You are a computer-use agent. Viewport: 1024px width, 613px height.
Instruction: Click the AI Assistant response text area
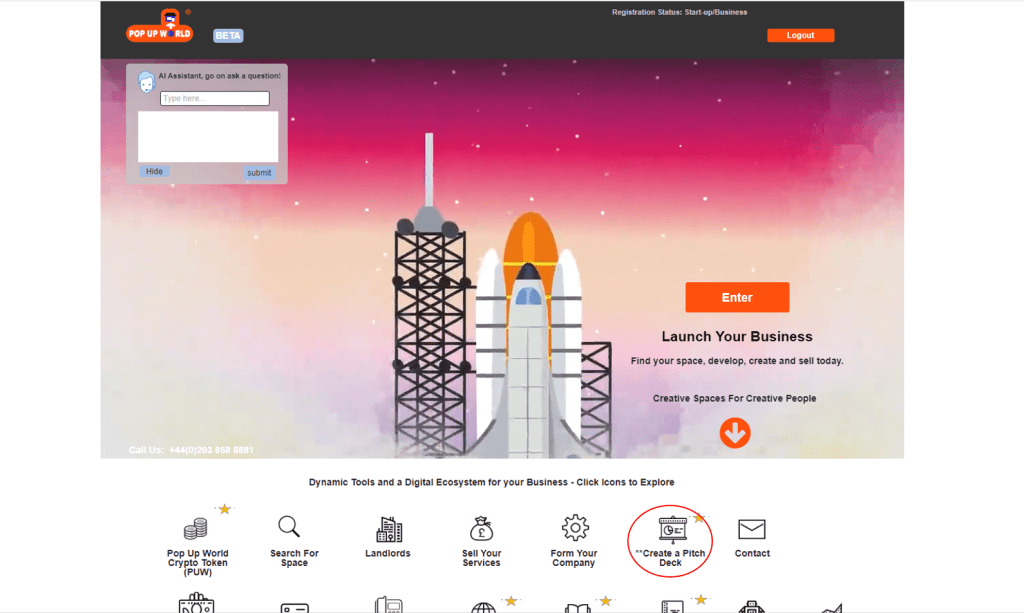(x=208, y=136)
